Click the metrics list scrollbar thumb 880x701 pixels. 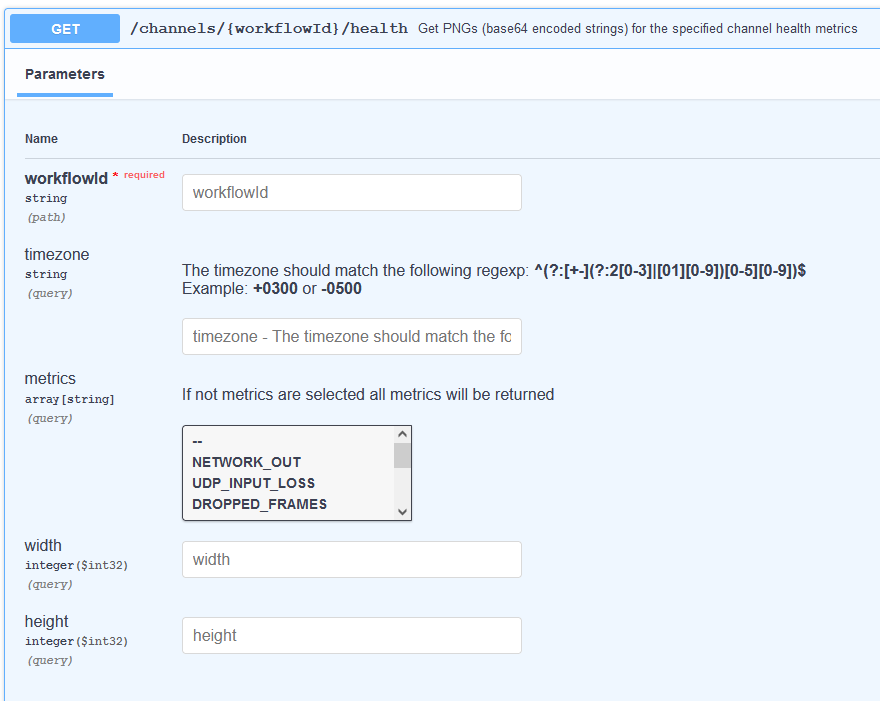pos(403,456)
